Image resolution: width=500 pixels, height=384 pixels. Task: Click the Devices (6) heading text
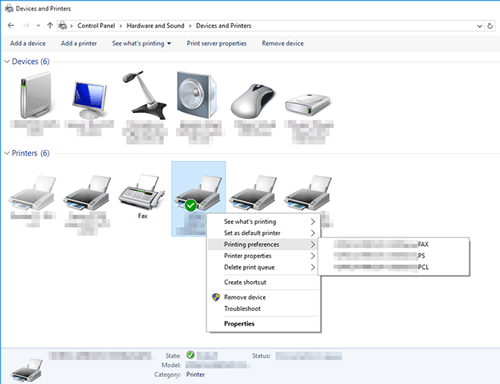click(31, 61)
